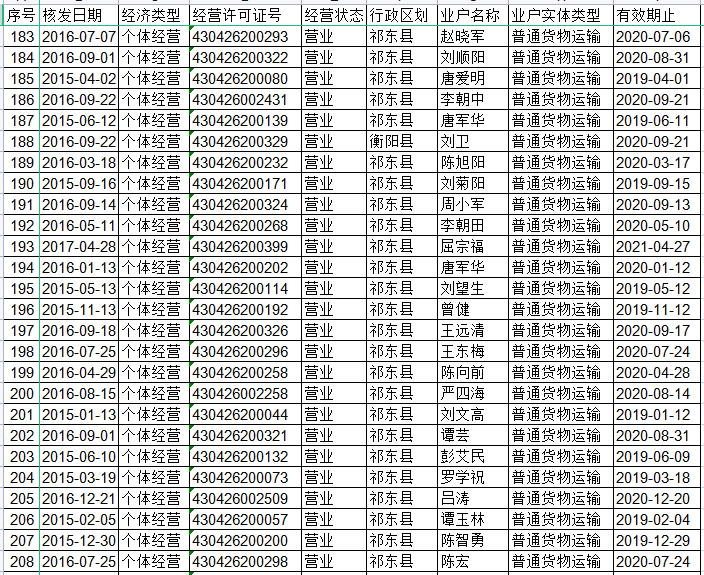704x575 pixels.
Task: Select row number 200 cell
Action: coord(20,393)
